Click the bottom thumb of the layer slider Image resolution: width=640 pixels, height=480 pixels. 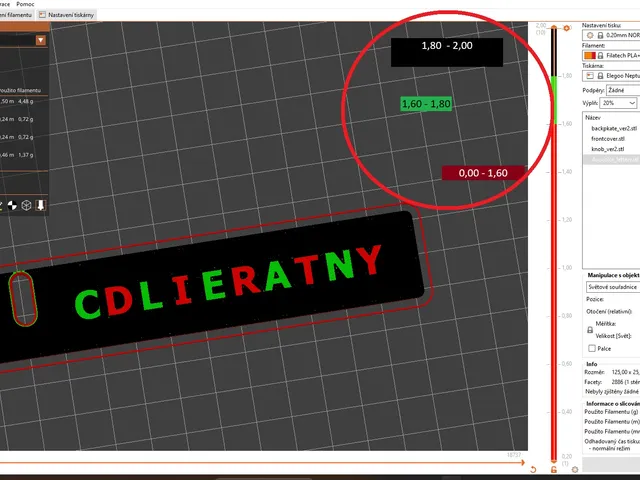[x=554, y=460]
